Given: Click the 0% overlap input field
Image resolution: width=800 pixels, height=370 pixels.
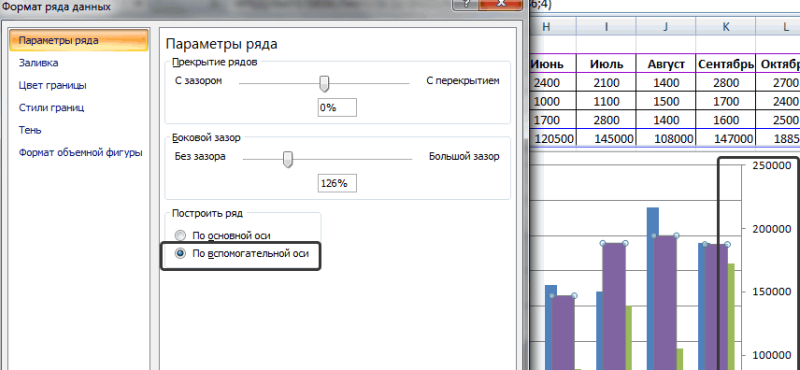Looking at the screenshot, I should tap(337, 108).
